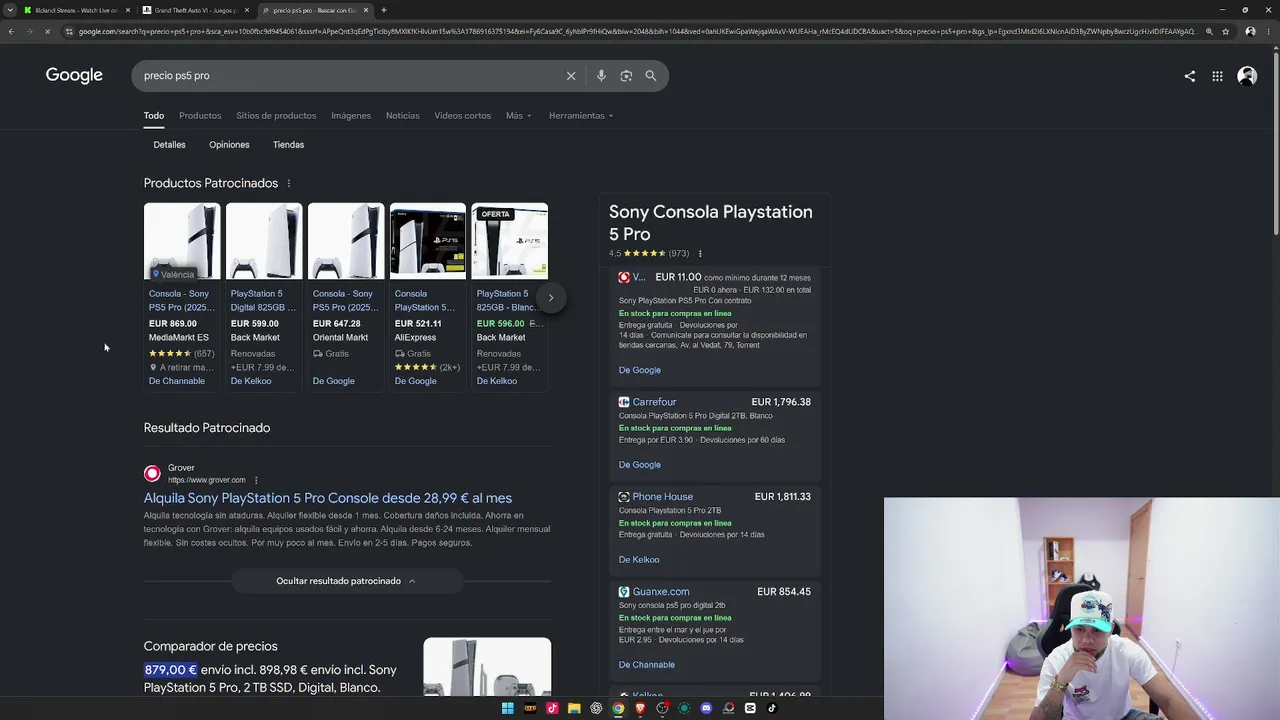Open the ChatGPT app in the taskbar

coord(596,708)
